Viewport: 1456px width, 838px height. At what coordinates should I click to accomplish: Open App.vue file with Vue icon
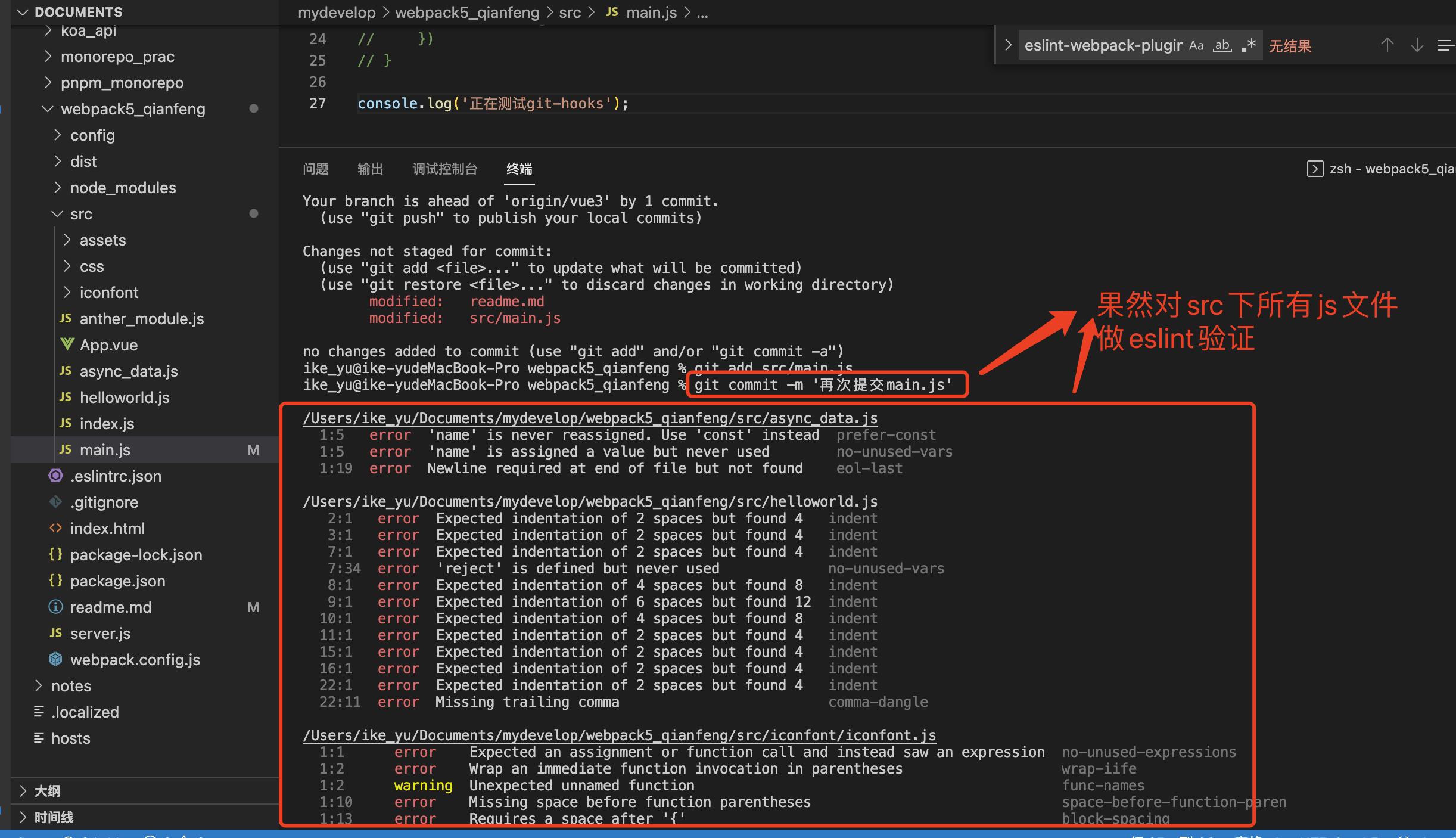tap(108, 345)
